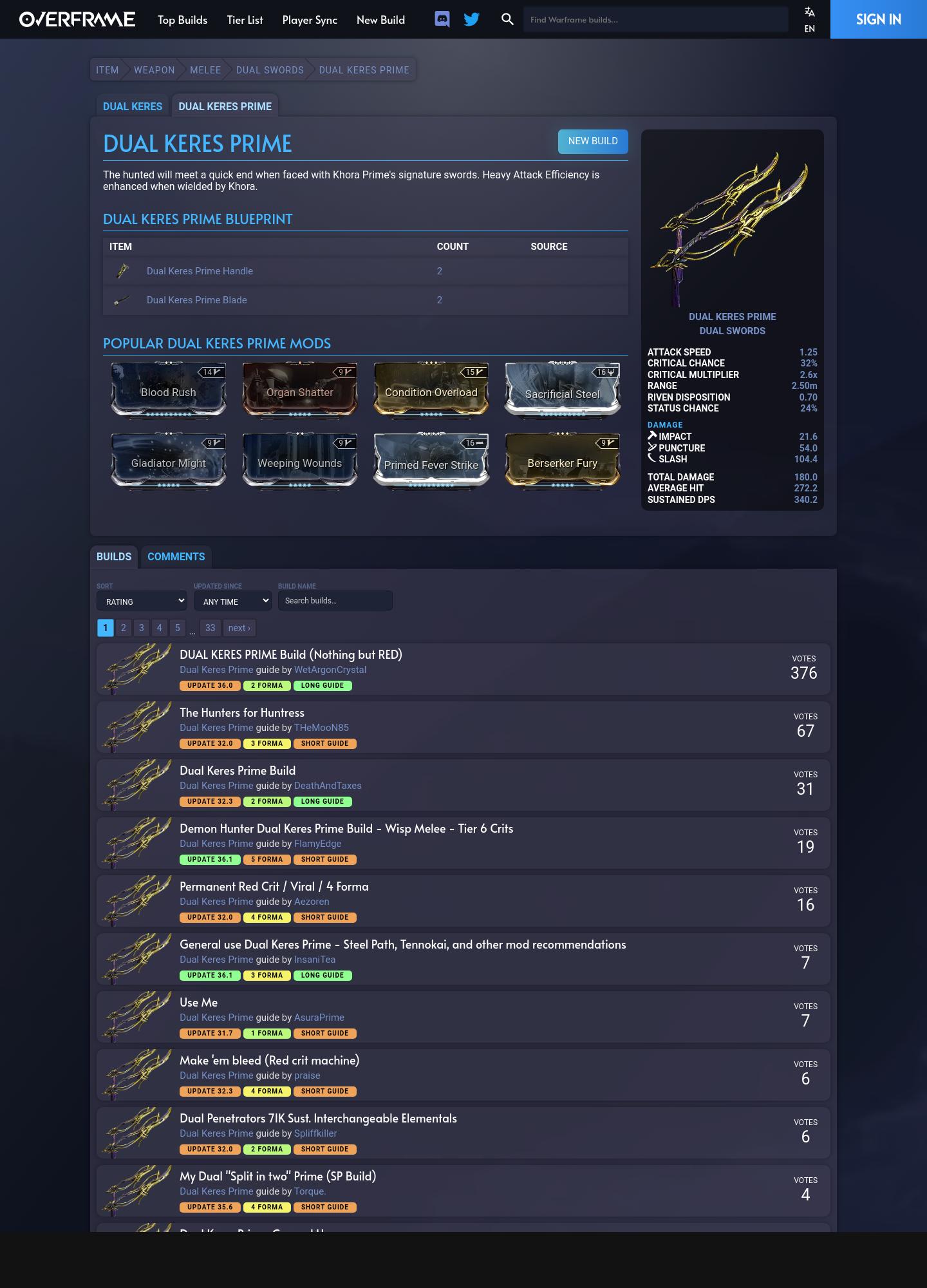Open the Use Me build

[x=199, y=1002]
